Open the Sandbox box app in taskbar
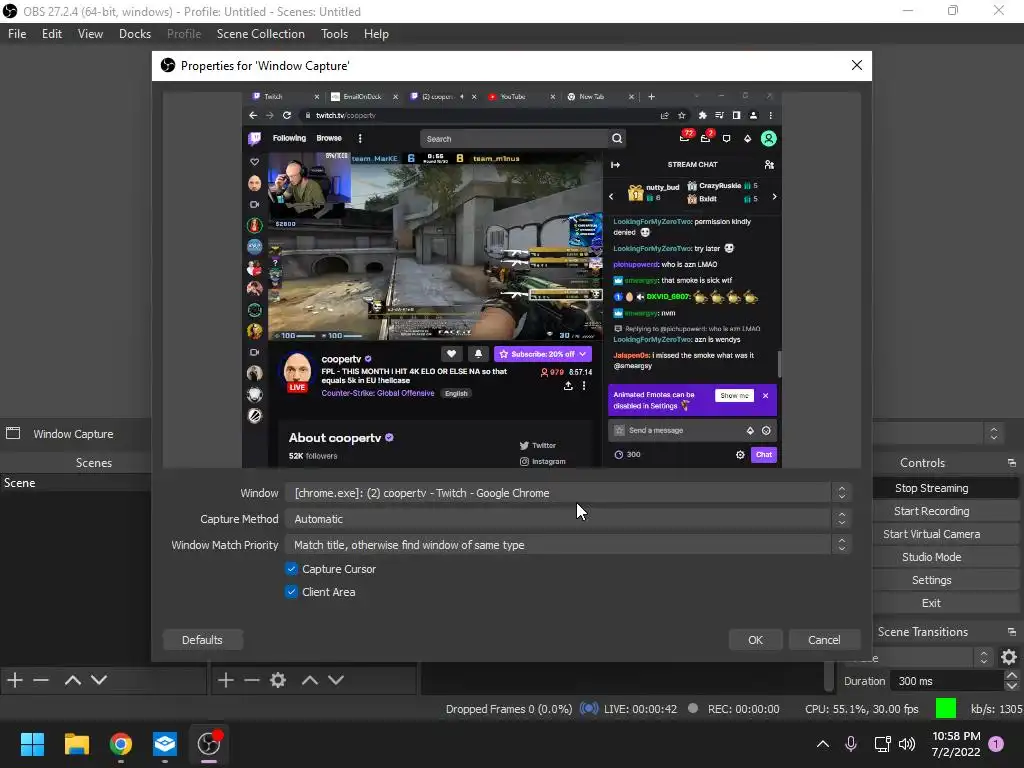Image resolution: width=1024 pixels, height=768 pixels. tap(165, 744)
